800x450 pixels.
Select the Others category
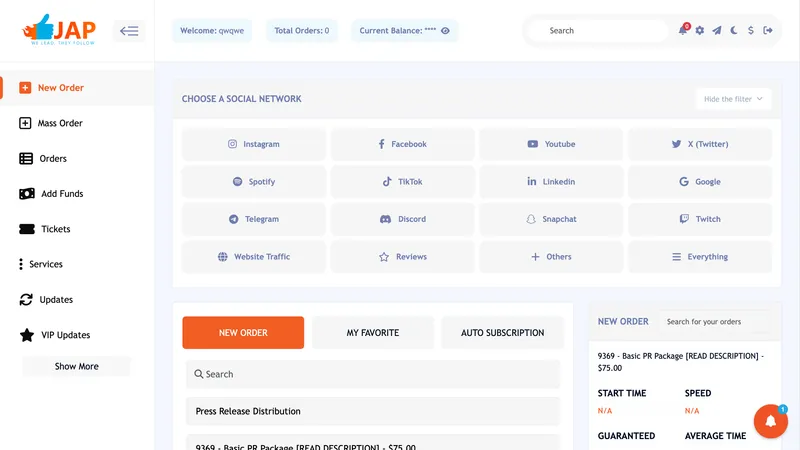[551, 257]
